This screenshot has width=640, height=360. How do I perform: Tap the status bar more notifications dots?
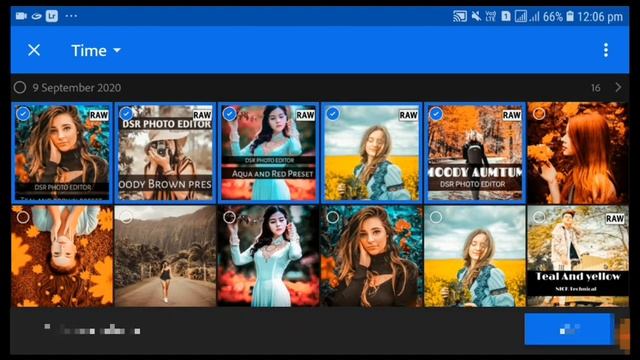(x=71, y=16)
